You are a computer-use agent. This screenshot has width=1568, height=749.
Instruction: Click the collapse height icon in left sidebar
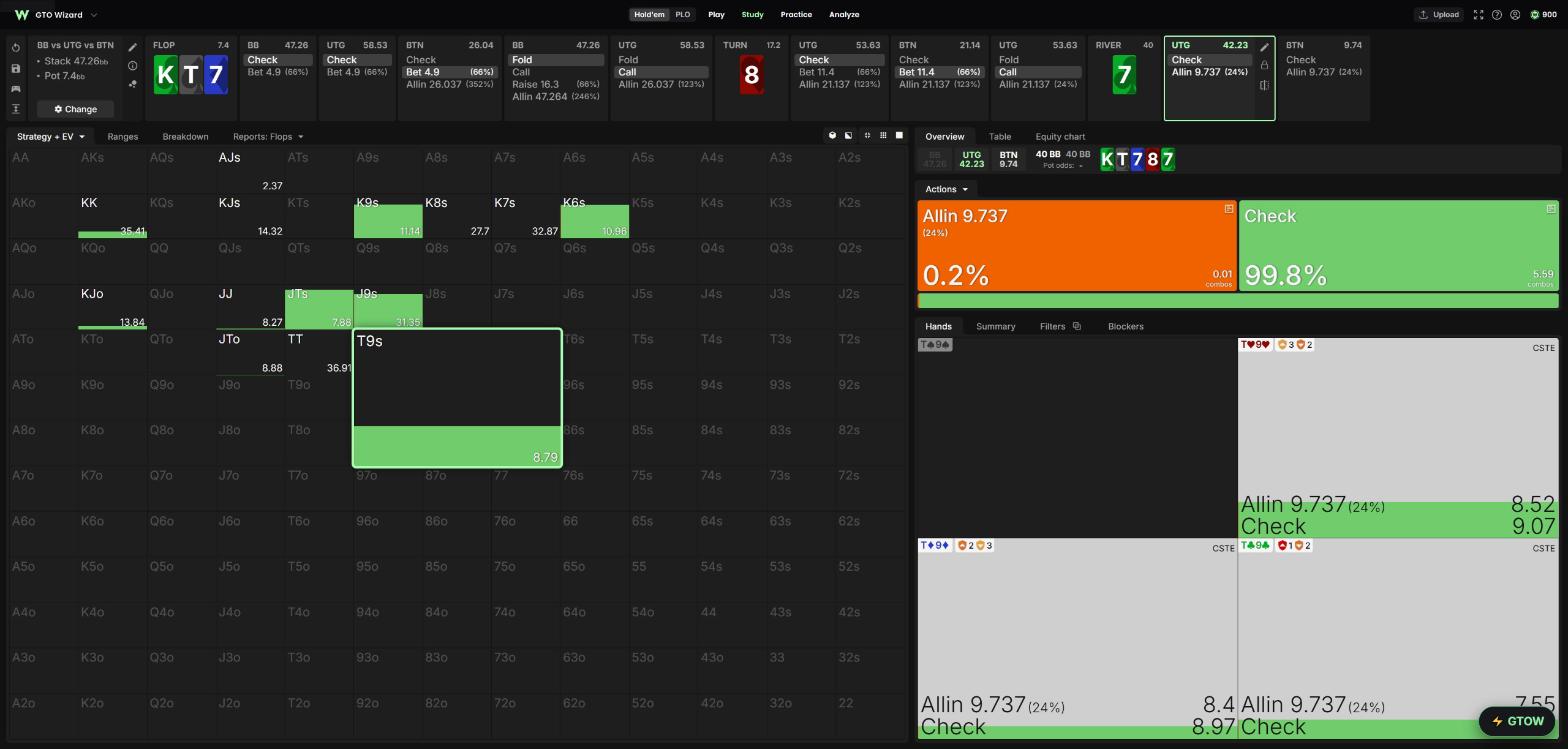pyautogui.click(x=16, y=109)
